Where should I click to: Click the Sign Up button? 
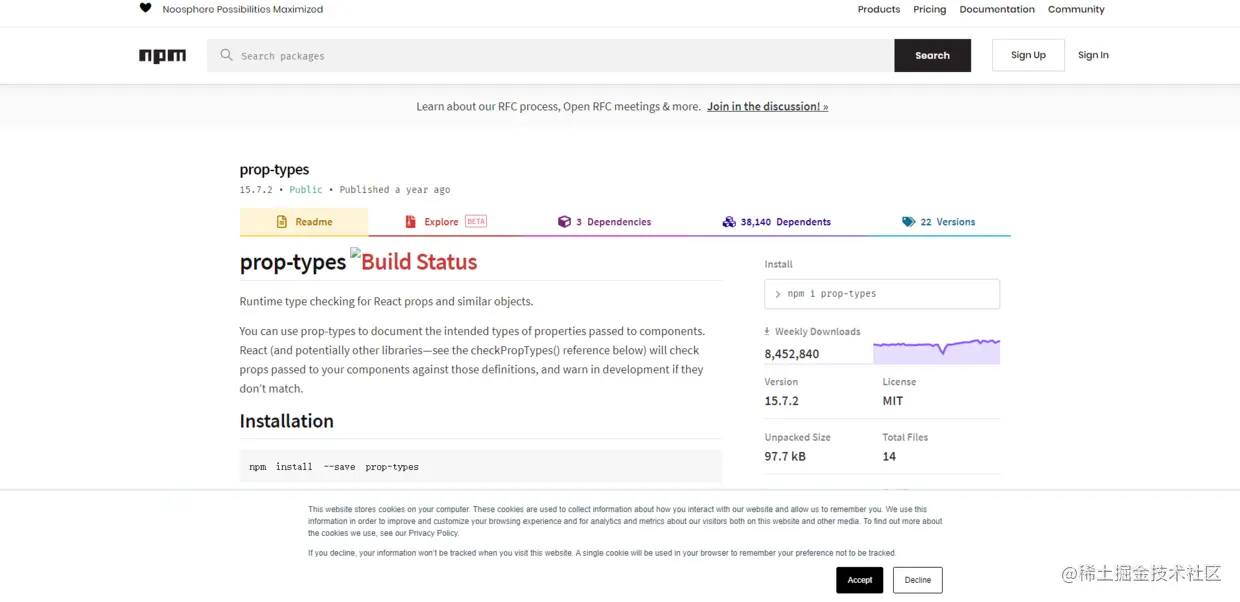[x=1028, y=55]
